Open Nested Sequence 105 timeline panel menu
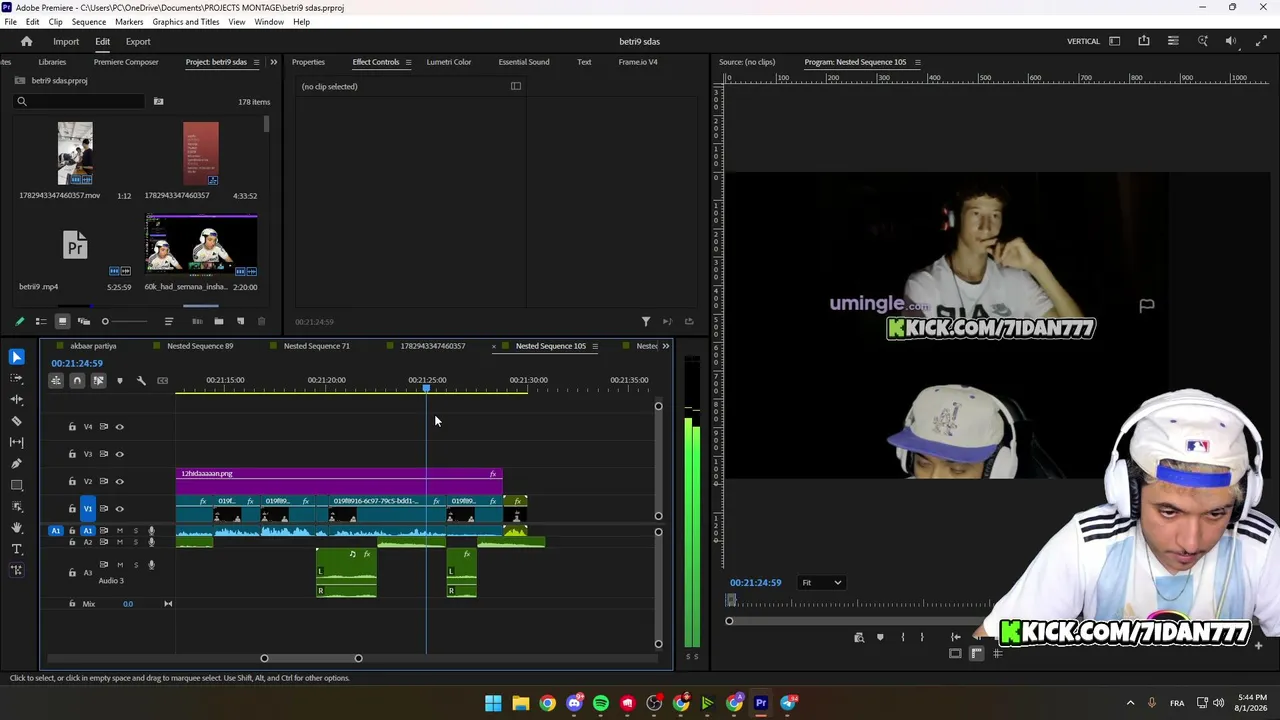Screen dimensions: 1280x720 click(x=595, y=346)
